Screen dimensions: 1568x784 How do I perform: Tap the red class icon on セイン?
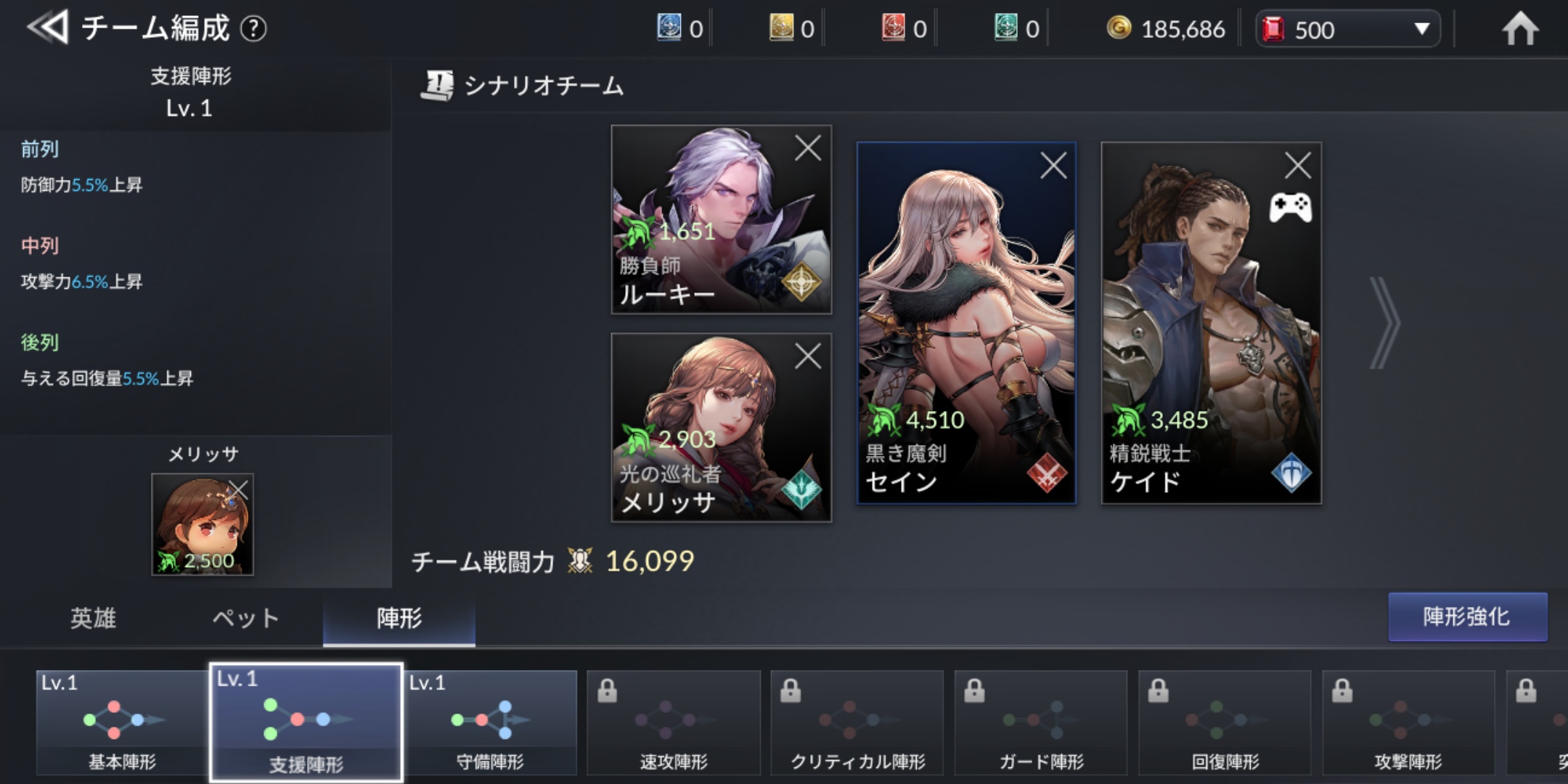1047,475
